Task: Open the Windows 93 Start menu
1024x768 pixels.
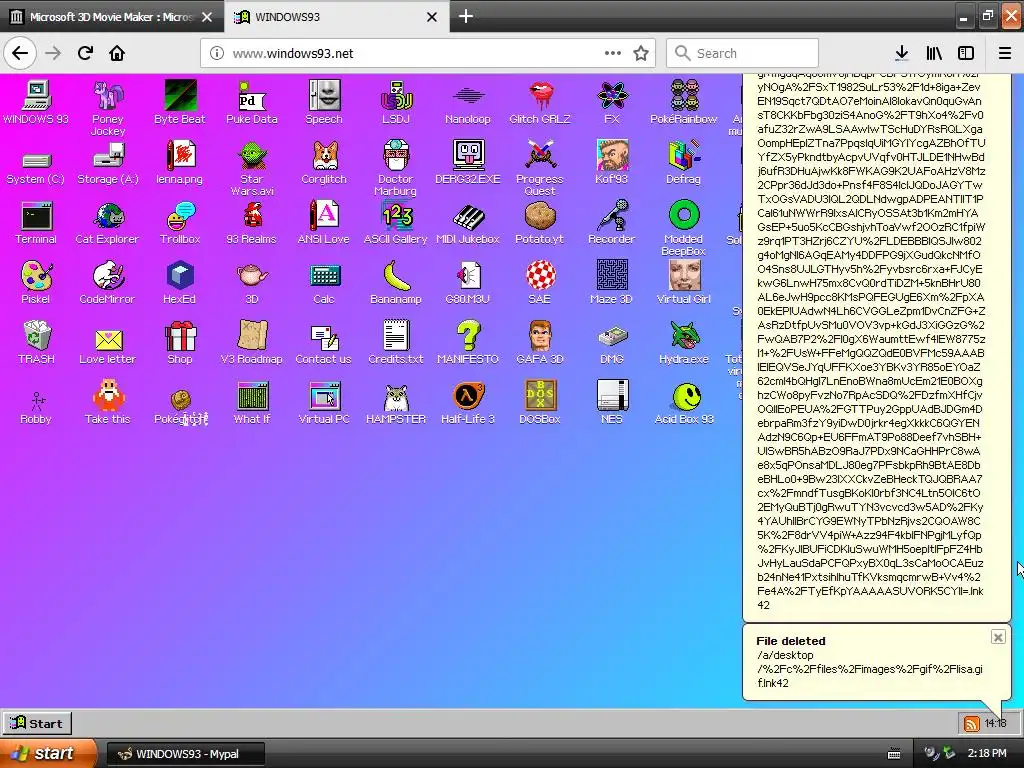Action: [x=37, y=723]
